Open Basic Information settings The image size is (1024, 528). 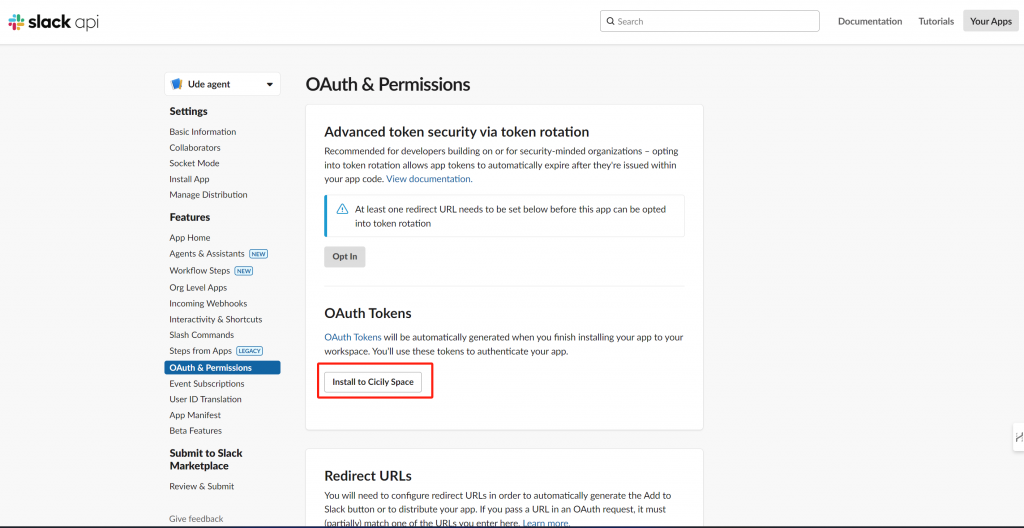202,132
